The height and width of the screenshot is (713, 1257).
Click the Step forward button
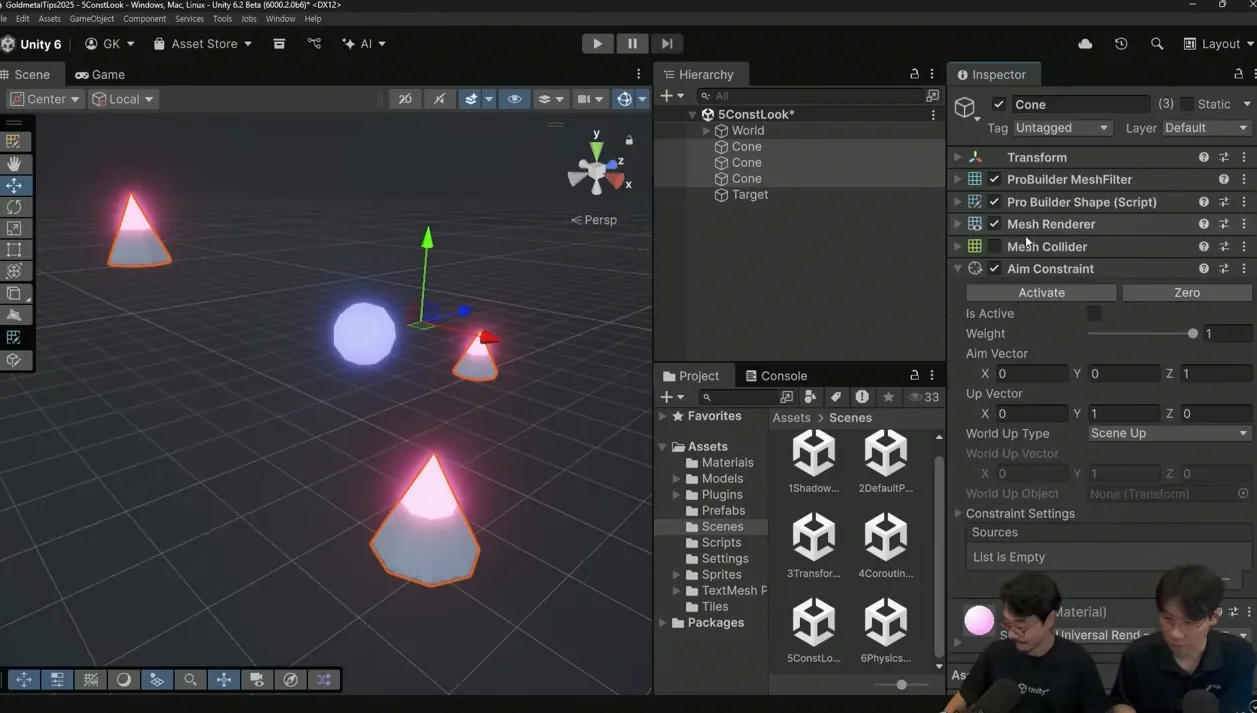coord(667,44)
